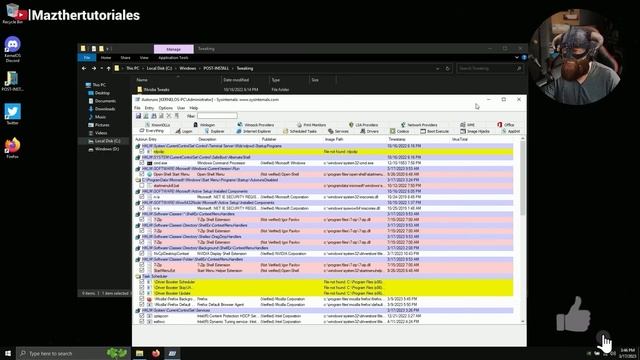The height and width of the screenshot is (360, 640).
Task: Switch to the Image Hijacks tab
Action: [x=475, y=131]
